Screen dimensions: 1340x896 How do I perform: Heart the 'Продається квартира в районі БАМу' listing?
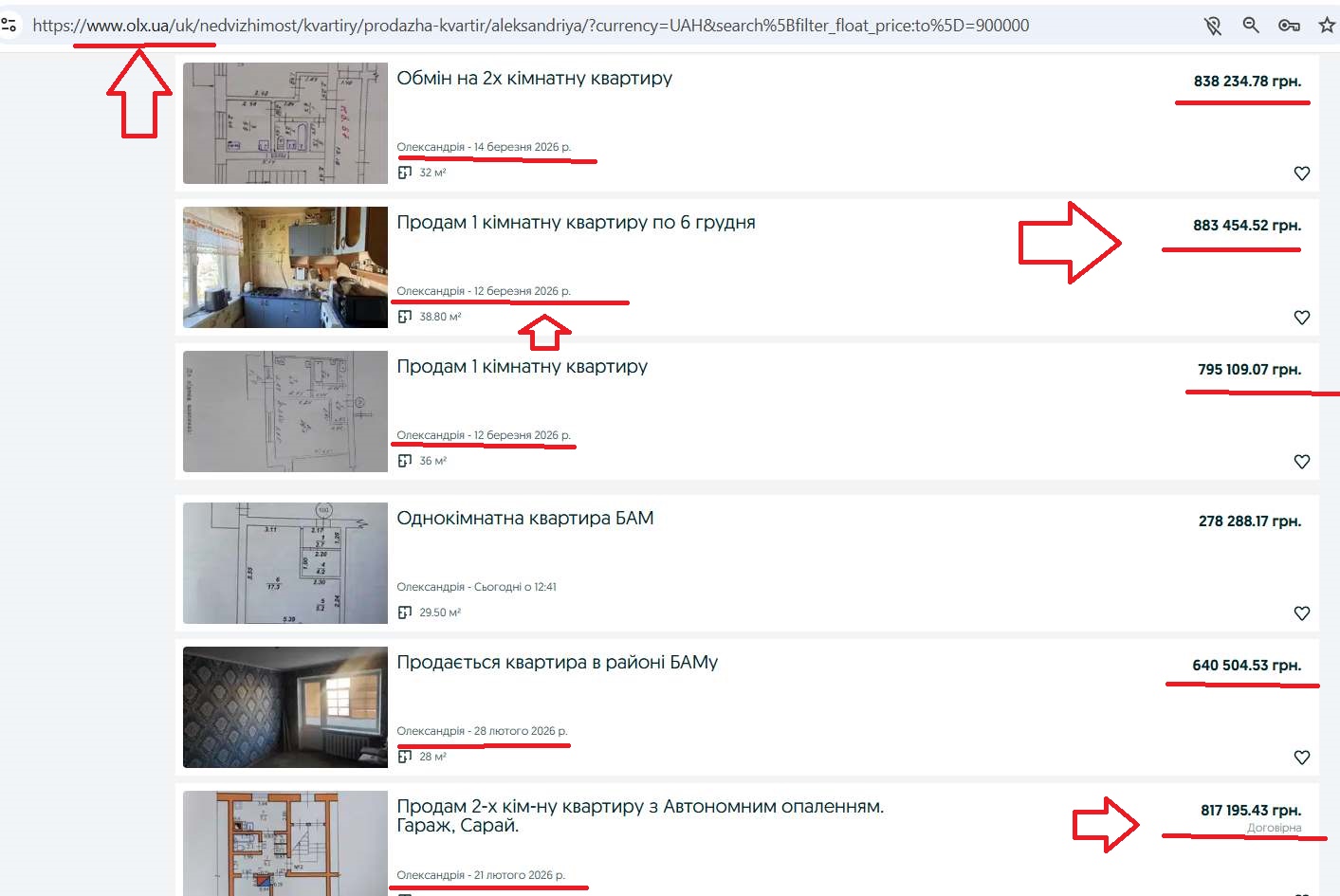[x=1301, y=758]
